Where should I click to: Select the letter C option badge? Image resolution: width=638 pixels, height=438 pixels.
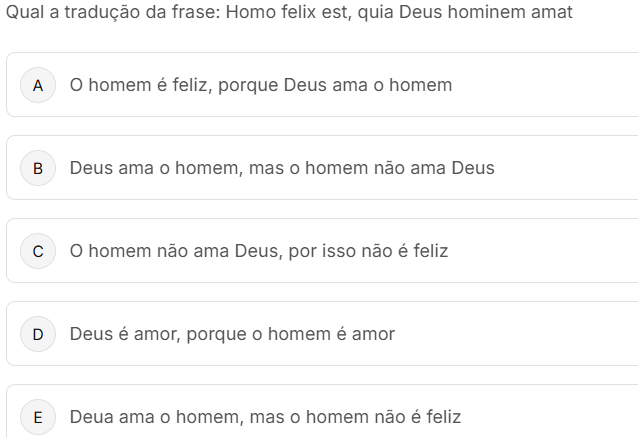coord(38,251)
